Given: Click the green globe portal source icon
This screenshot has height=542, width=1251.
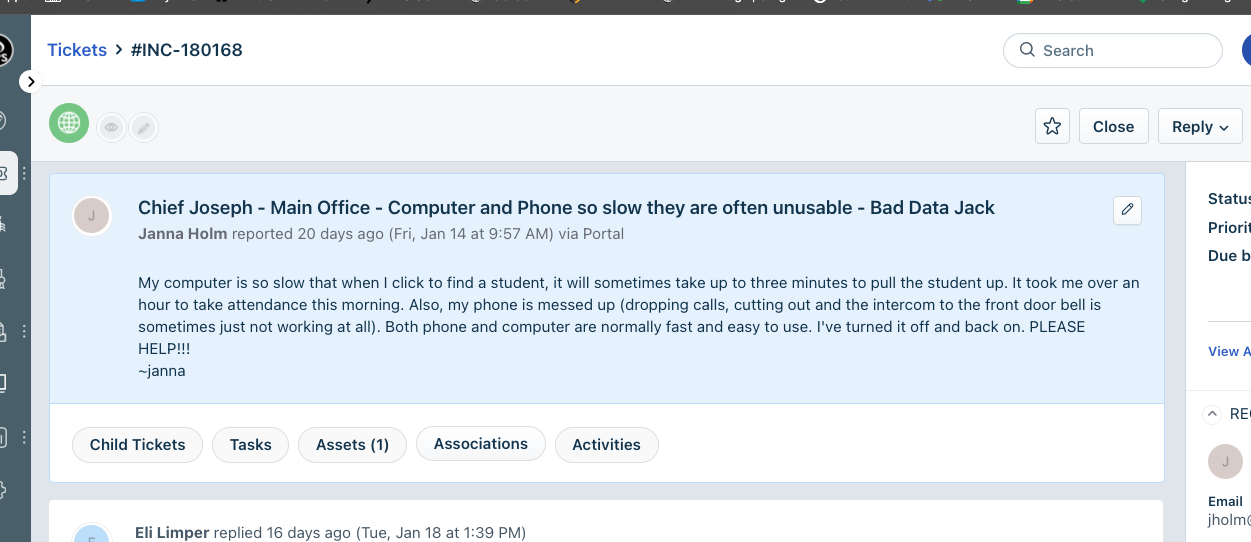Looking at the screenshot, I should click(x=69, y=123).
